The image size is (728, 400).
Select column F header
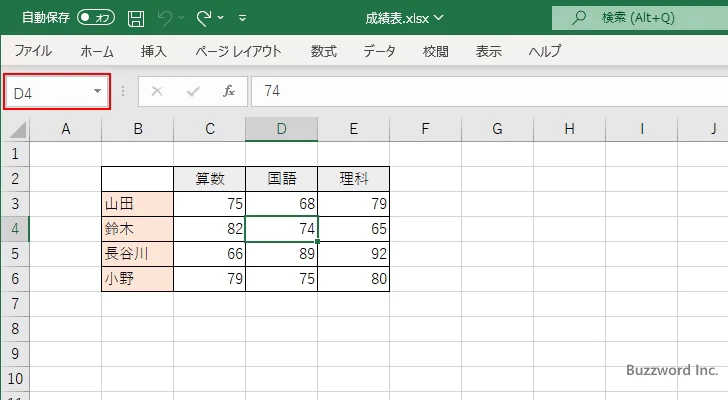point(425,129)
